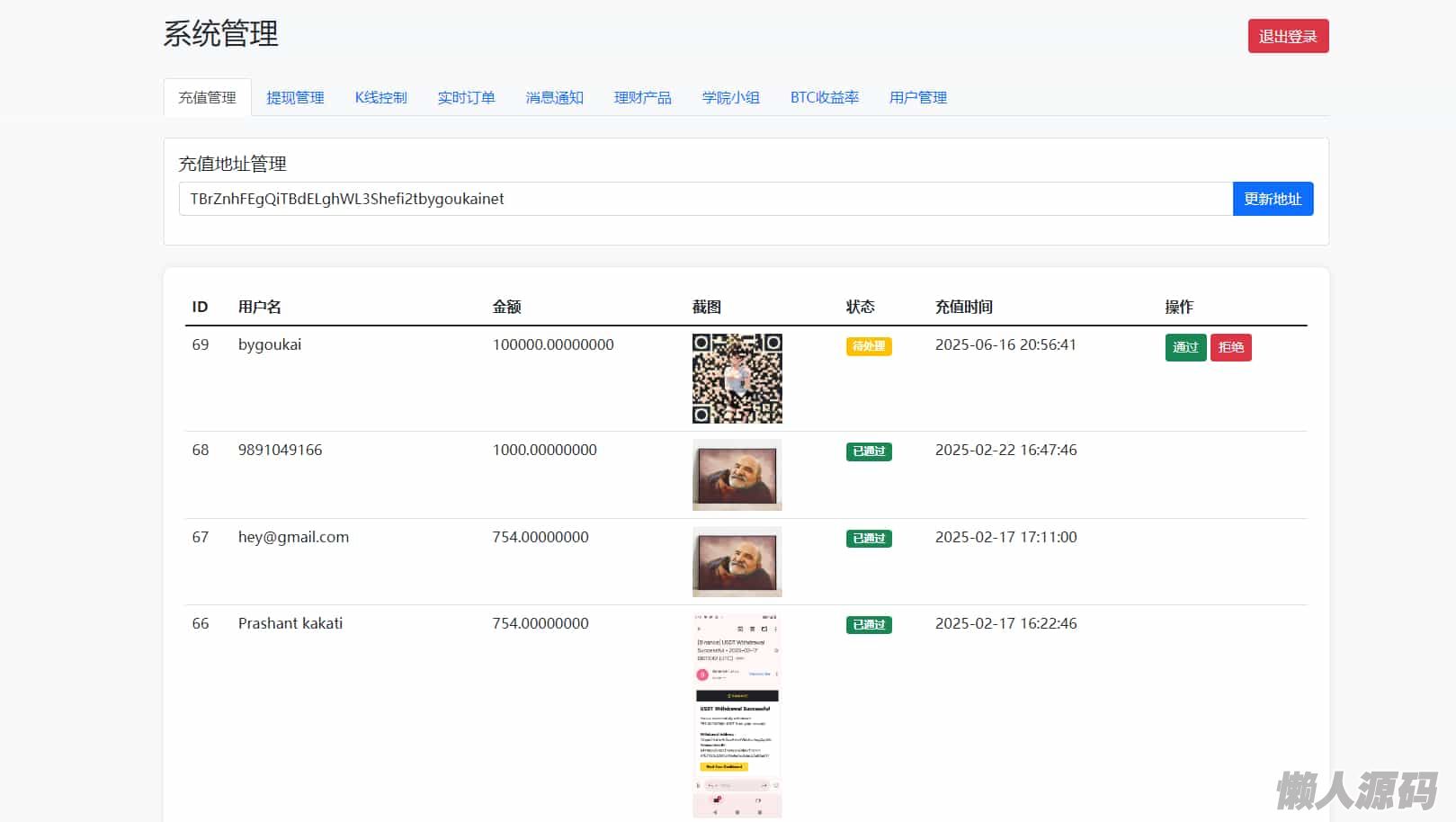Select the 实时订单 tab
Image resolution: width=1456 pixels, height=822 pixels.
(466, 97)
